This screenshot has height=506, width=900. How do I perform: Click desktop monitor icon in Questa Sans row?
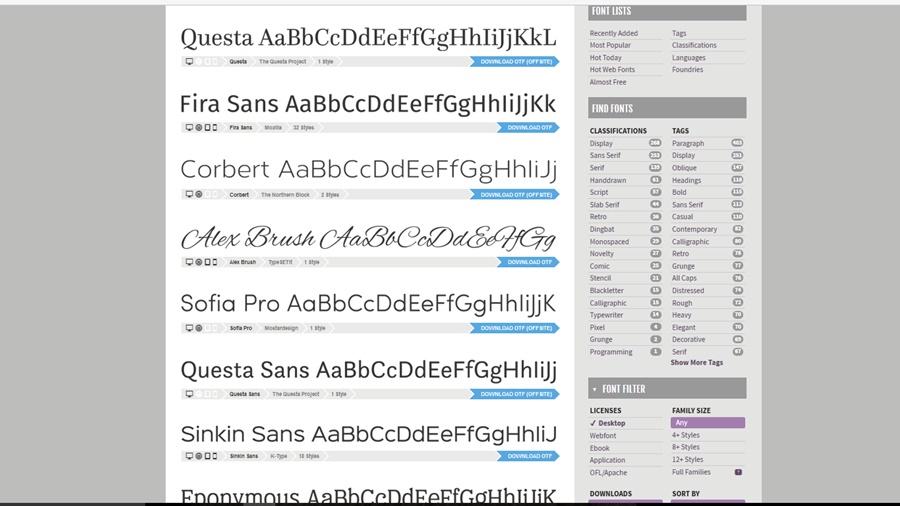(x=189, y=394)
